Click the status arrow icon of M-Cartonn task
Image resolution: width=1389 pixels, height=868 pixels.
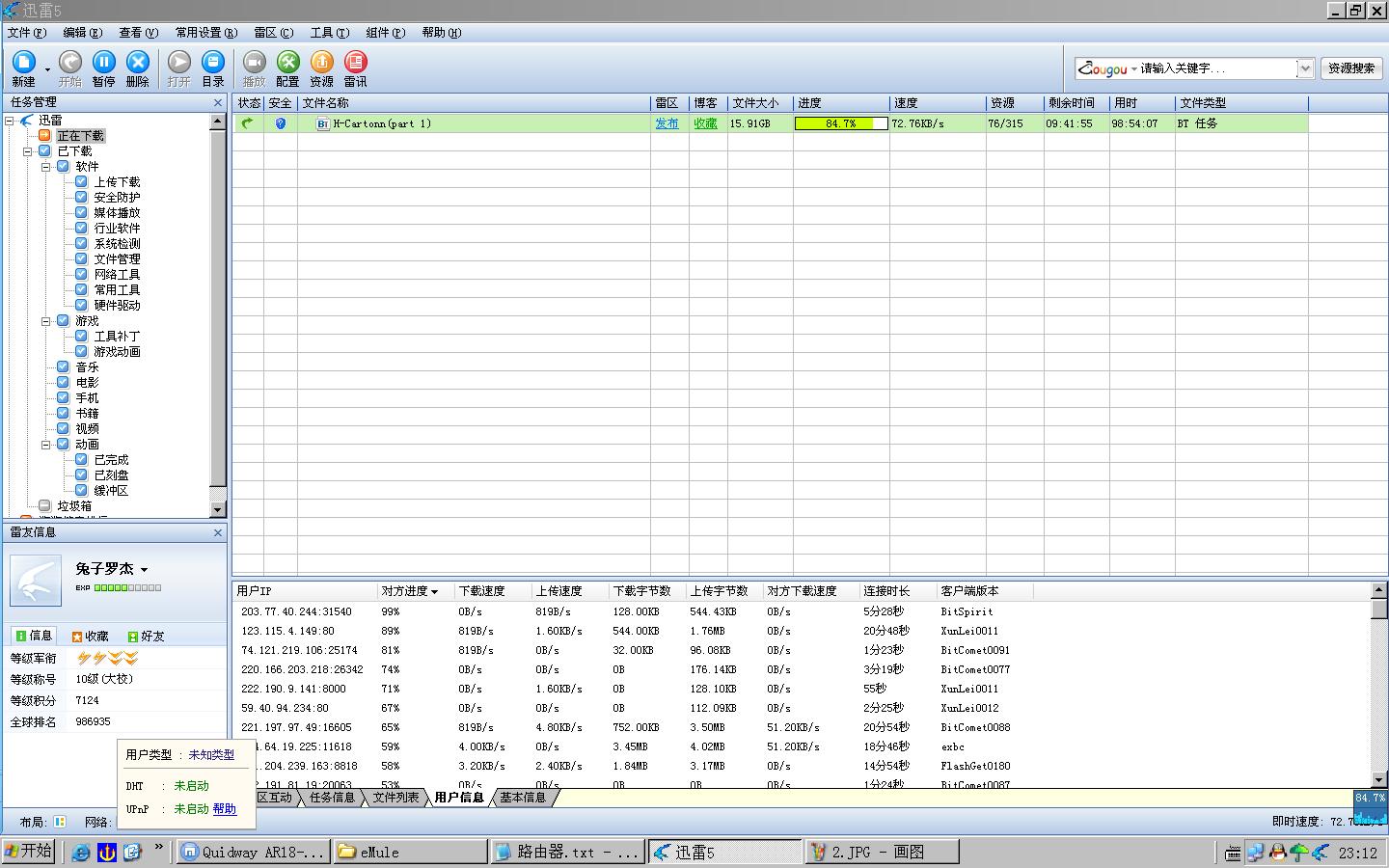pyautogui.click(x=248, y=123)
